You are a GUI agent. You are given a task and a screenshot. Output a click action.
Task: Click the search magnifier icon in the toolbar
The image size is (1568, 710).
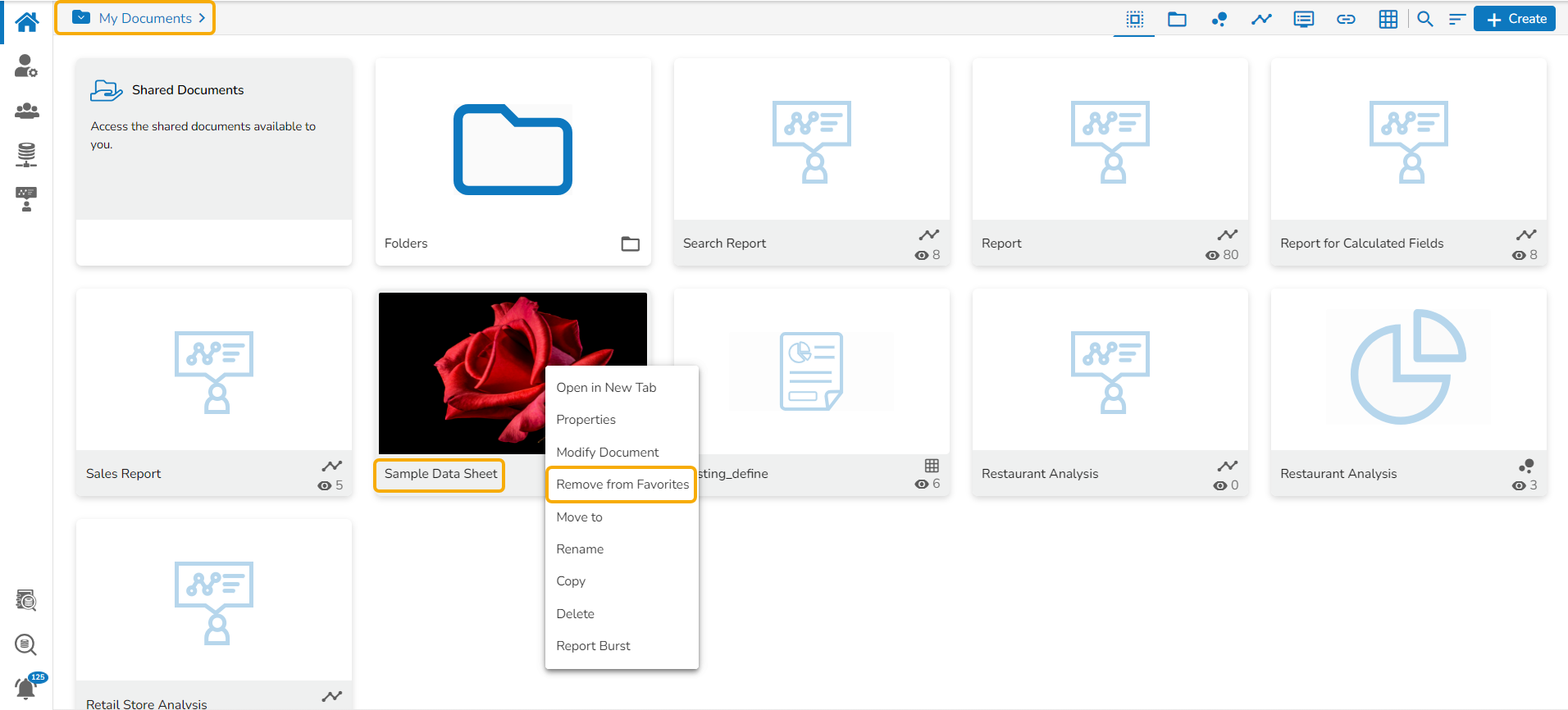pos(1425,19)
